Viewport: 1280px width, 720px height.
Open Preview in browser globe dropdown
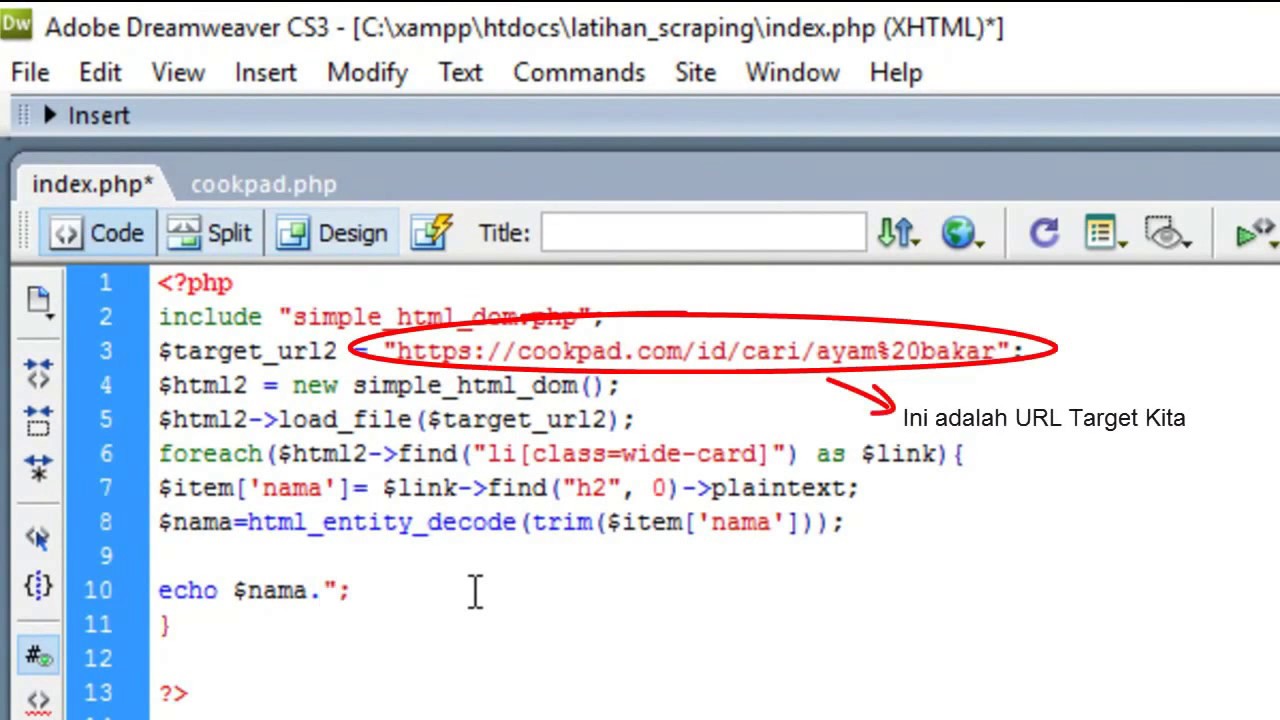click(x=962, y=233)
